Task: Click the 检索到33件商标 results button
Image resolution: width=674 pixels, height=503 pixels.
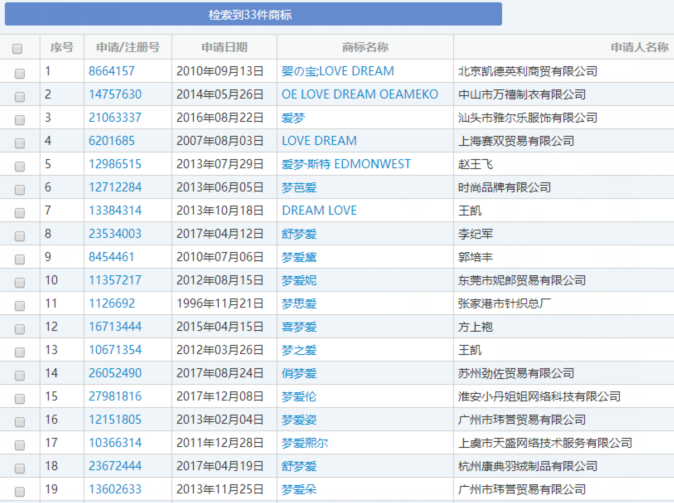Action: coord(253,15)
